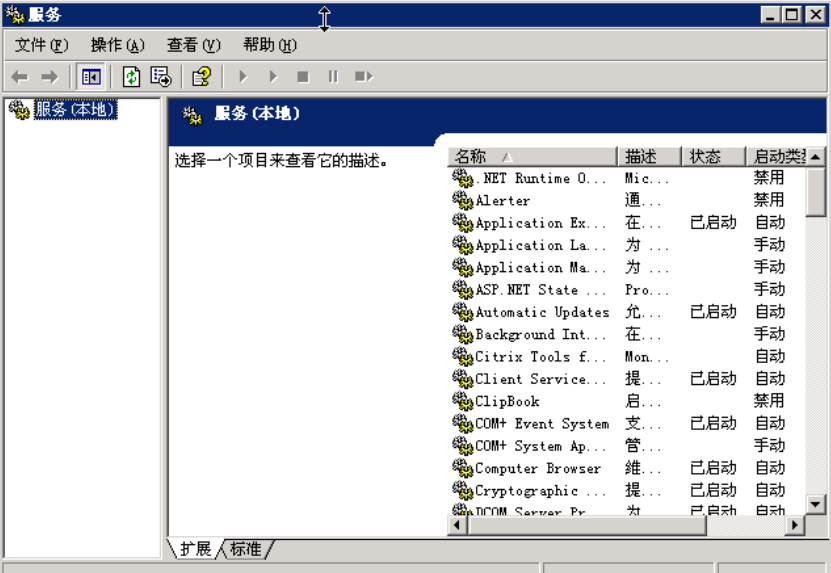This screenshot has height=573, width=831.
Task: Sort by the 状态 column header
Action: (x=714, y=156)
